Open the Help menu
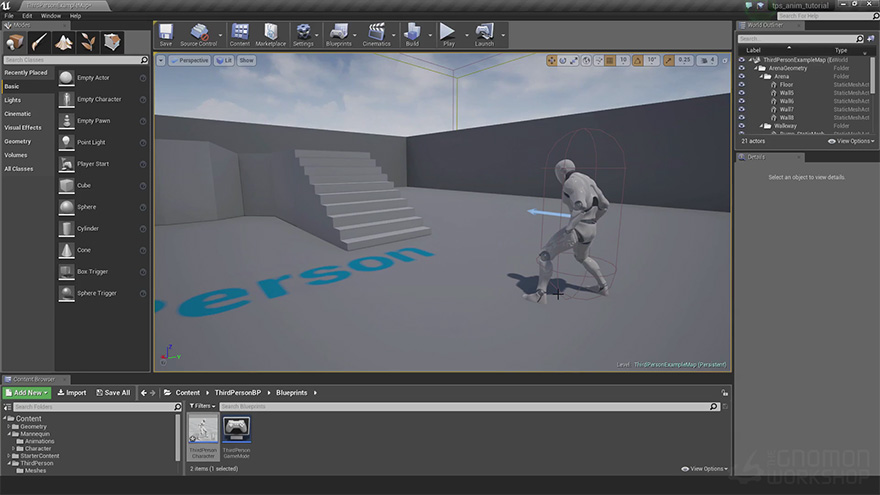Screen dimensions: 880x495 coord(75,16)
